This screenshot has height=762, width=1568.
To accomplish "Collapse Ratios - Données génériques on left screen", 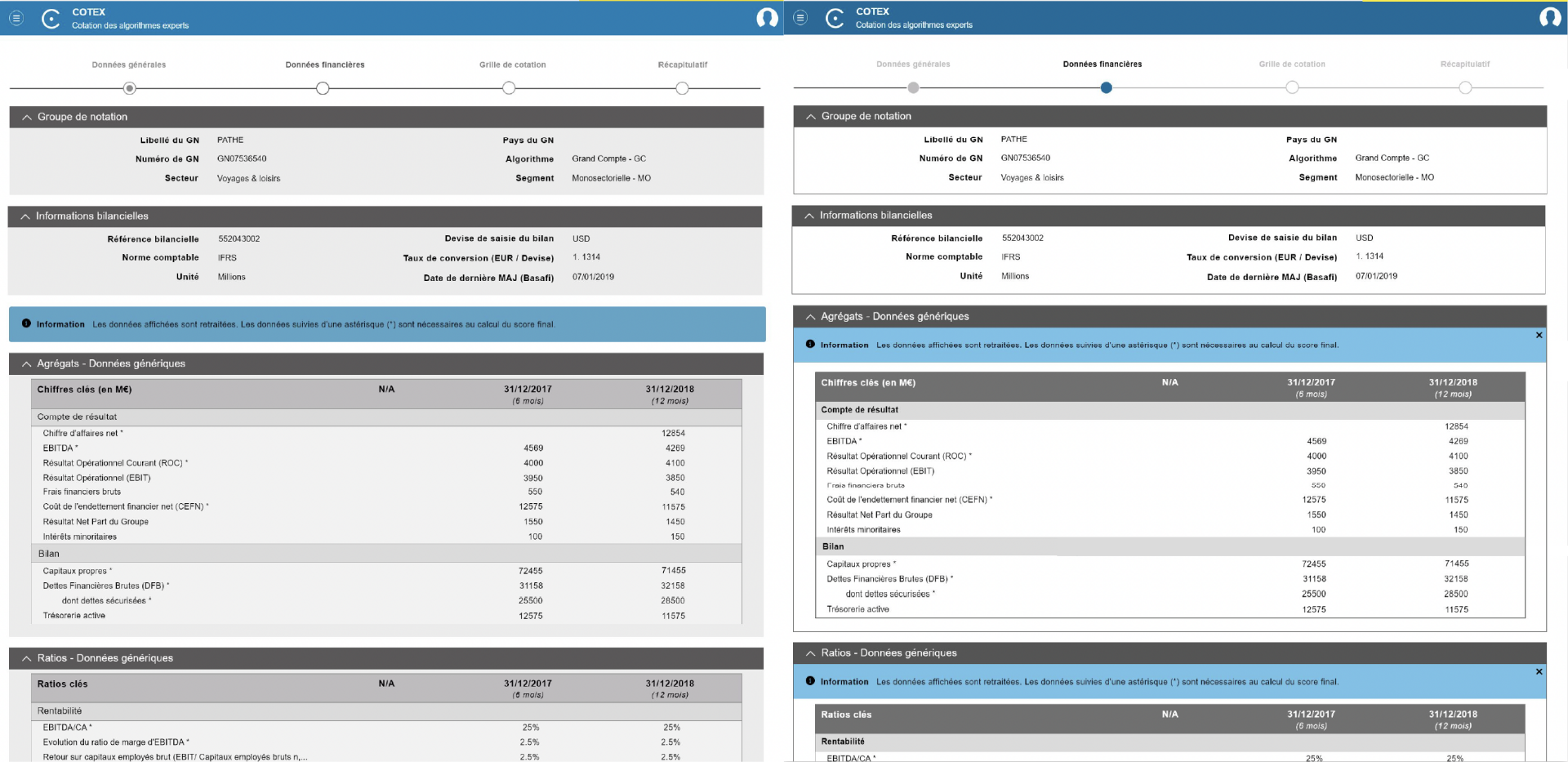I will click(x=27, y=658).
